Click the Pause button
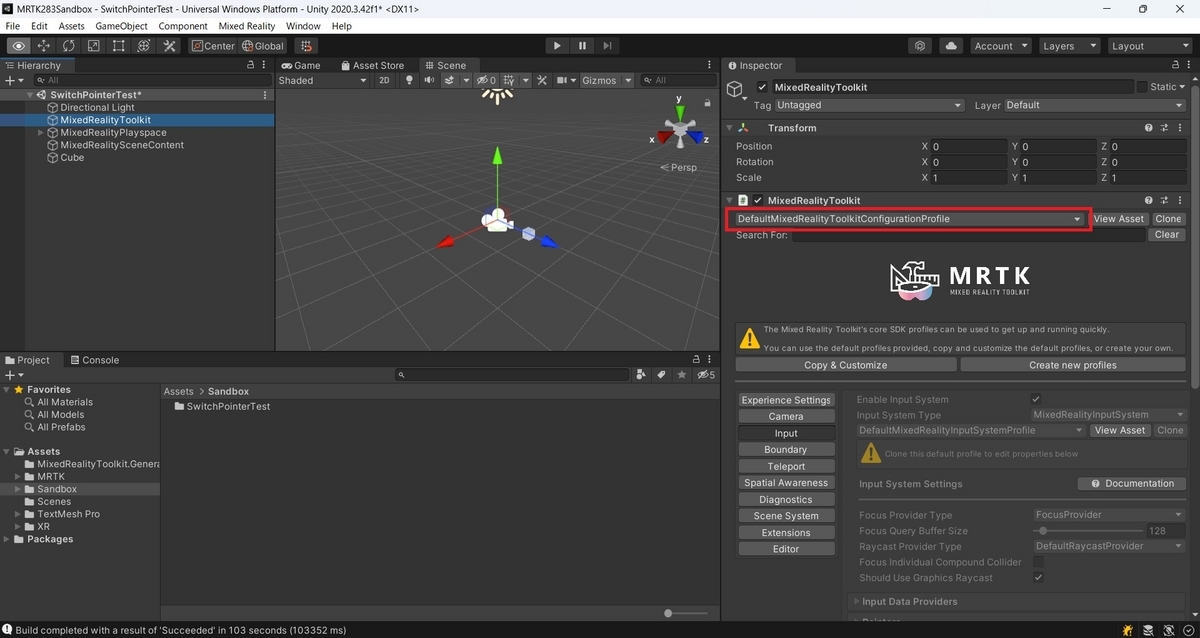1200x638 pixels. tap(582, 46)
